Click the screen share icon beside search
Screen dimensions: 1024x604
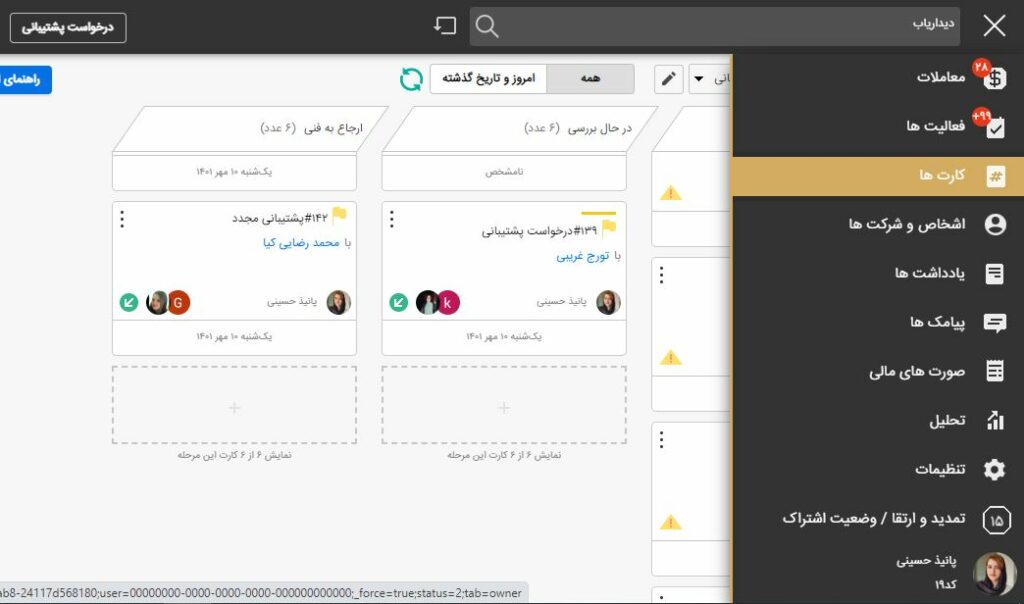pyautogui.click(x=445, y=25)
